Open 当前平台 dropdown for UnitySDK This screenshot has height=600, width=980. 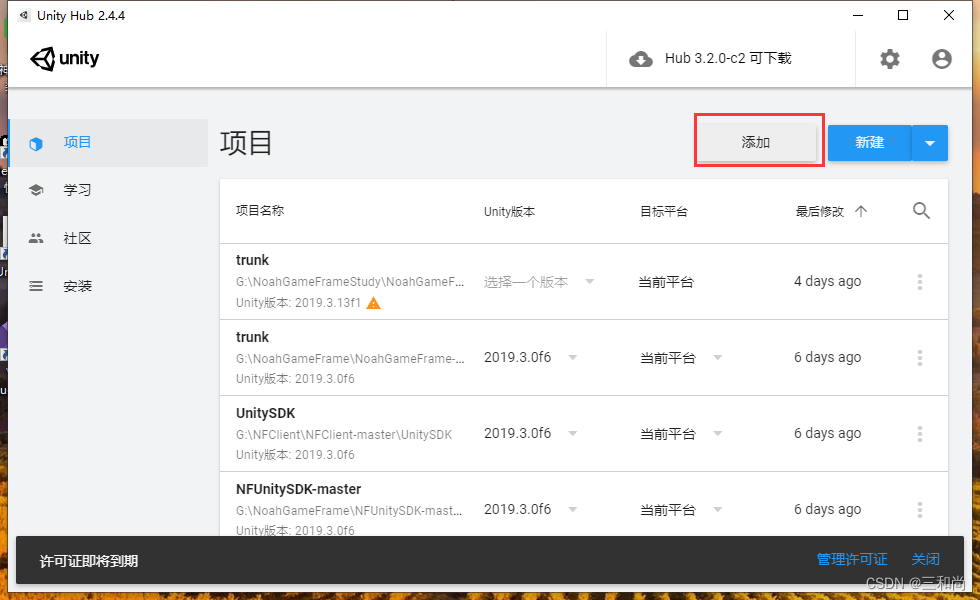(681, 434)
